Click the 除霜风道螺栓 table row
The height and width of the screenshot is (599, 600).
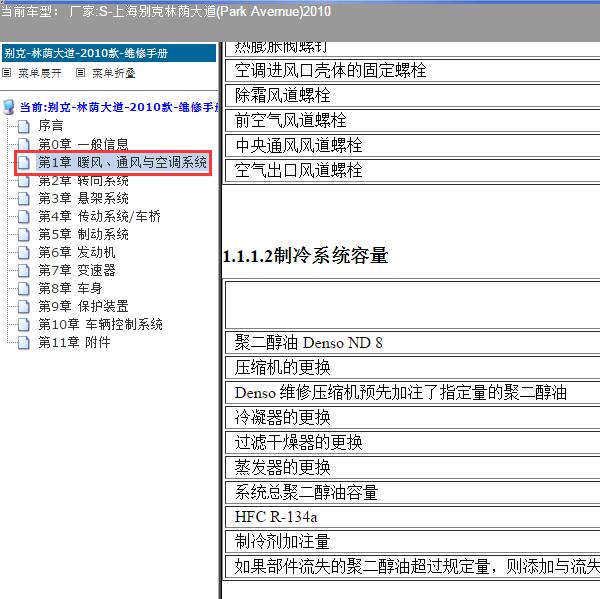coord(412,95)
